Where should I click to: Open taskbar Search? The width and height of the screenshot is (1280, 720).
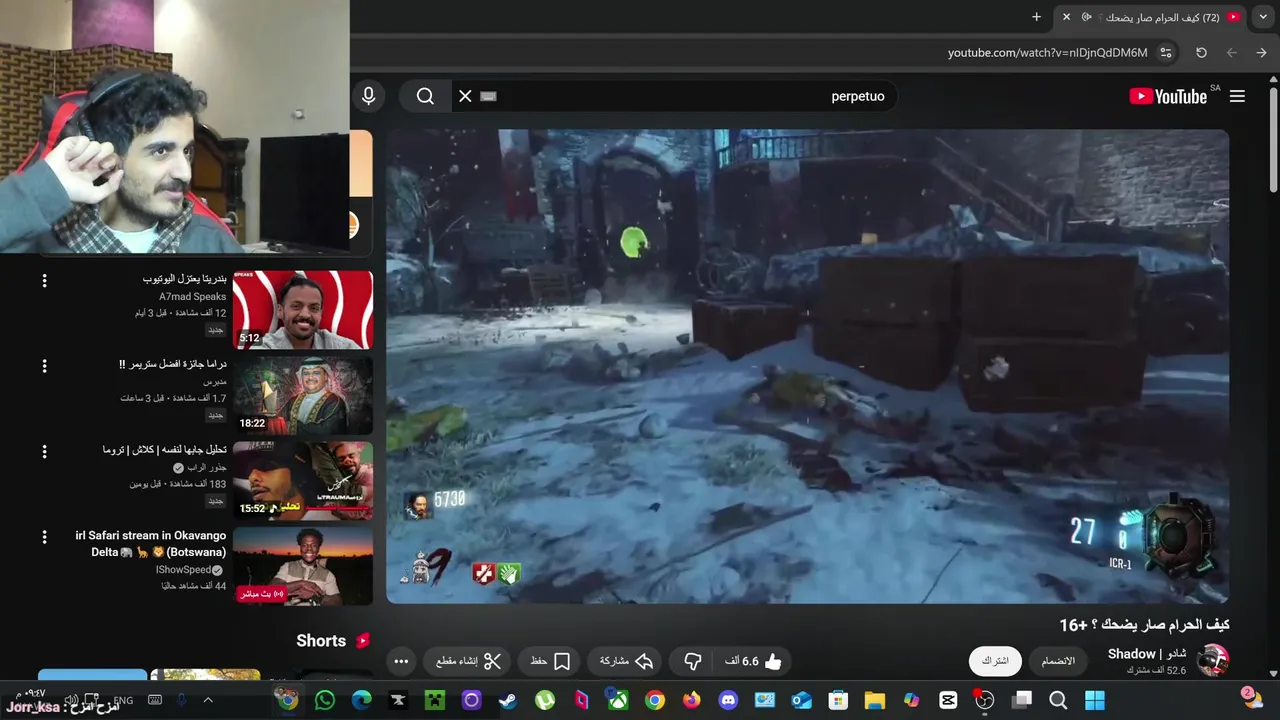[x=1058, y=700]
